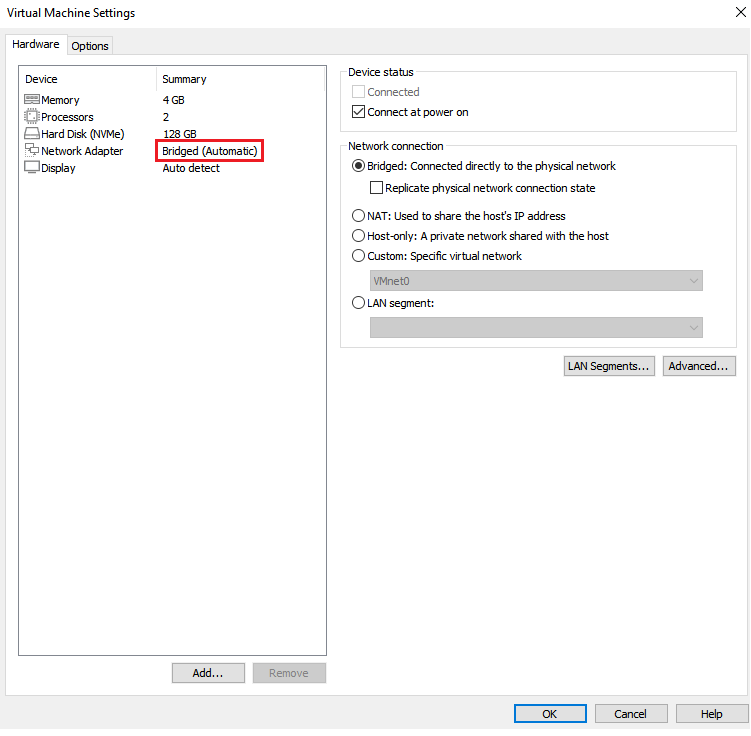The height and width of the screenshot is (736, 751).
Task: Expand the LAN segment dropdown list
Action: coord(536,328)
